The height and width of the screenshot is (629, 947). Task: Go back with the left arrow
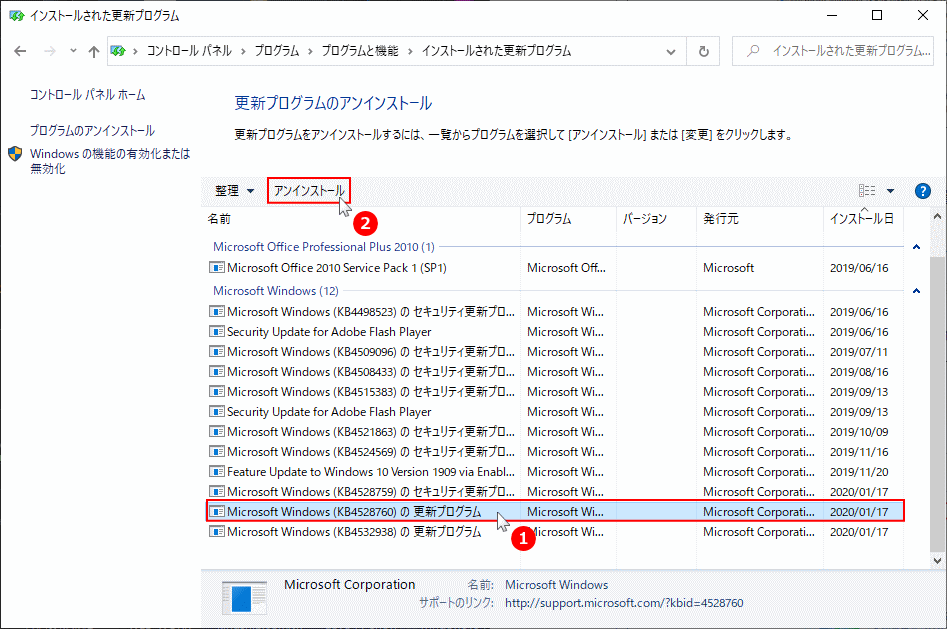20,51
